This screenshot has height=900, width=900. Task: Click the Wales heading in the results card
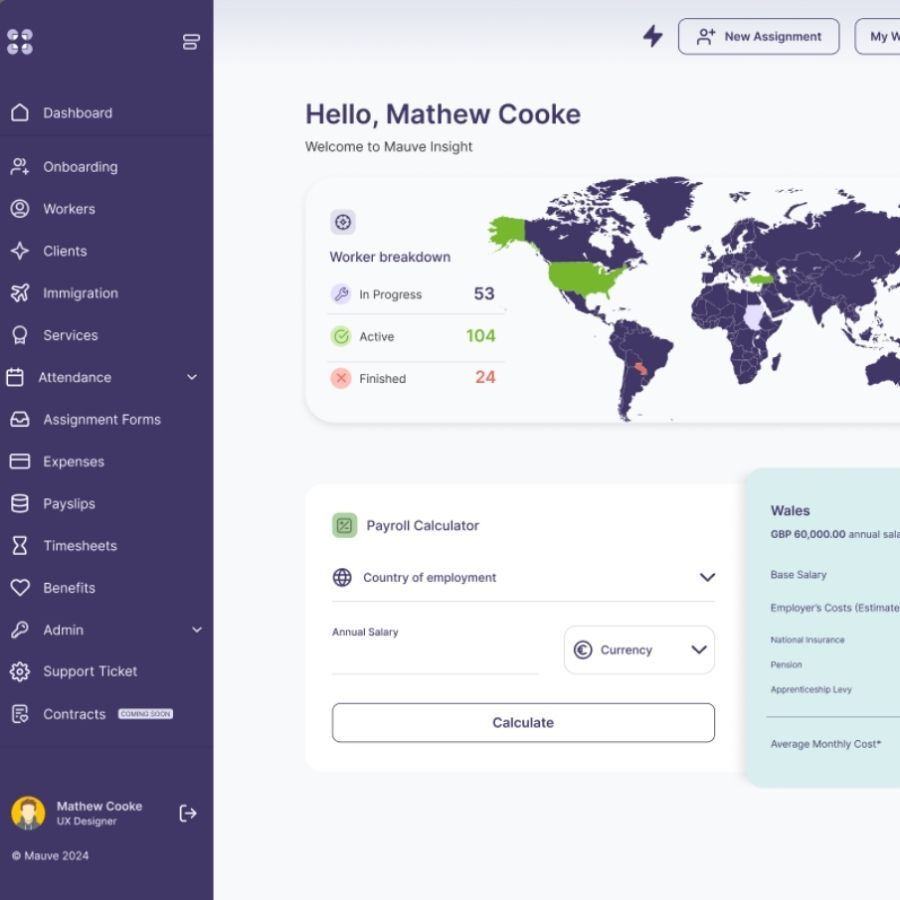point(790,510)
